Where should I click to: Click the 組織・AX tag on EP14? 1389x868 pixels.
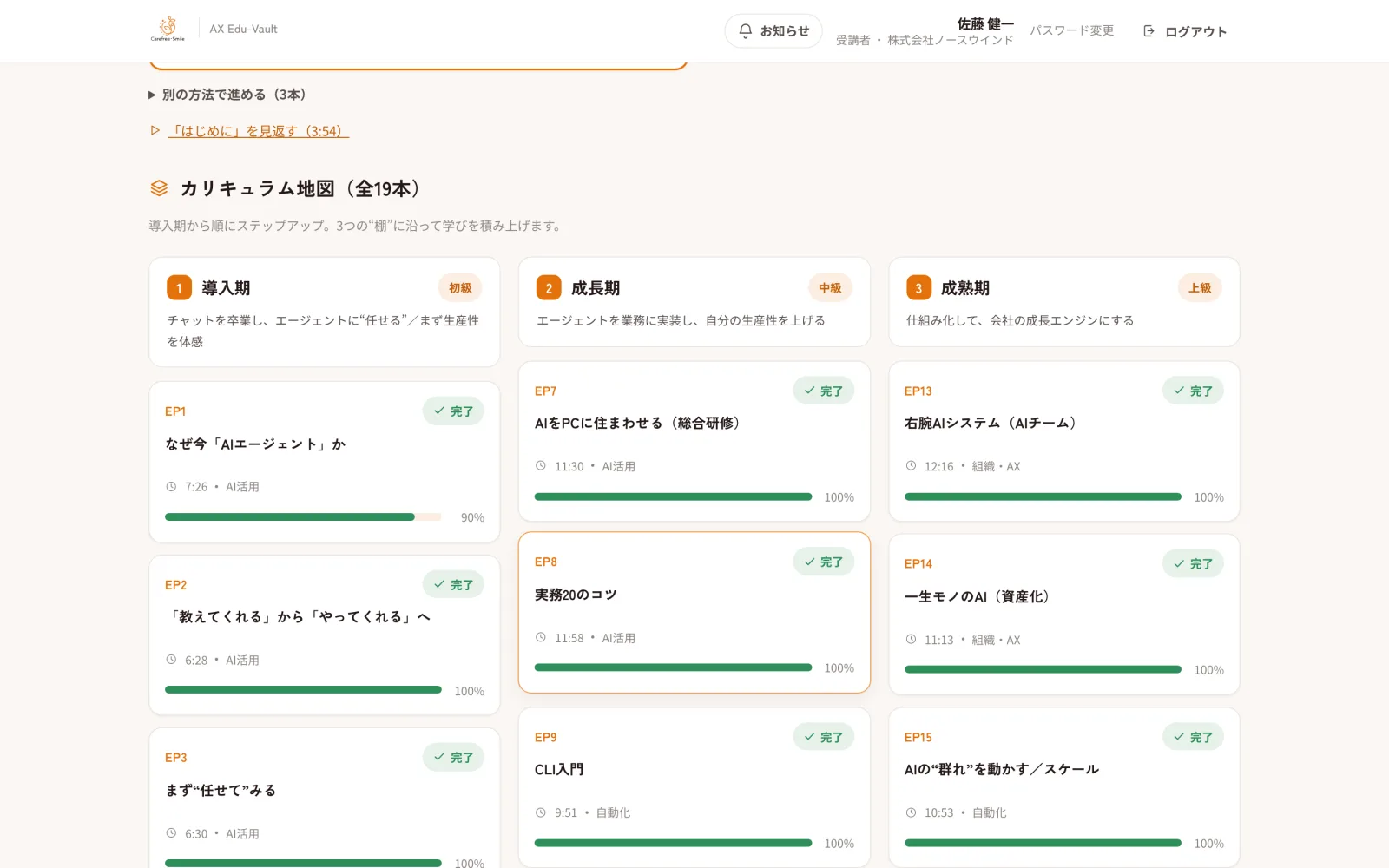(x=996, y=640)
